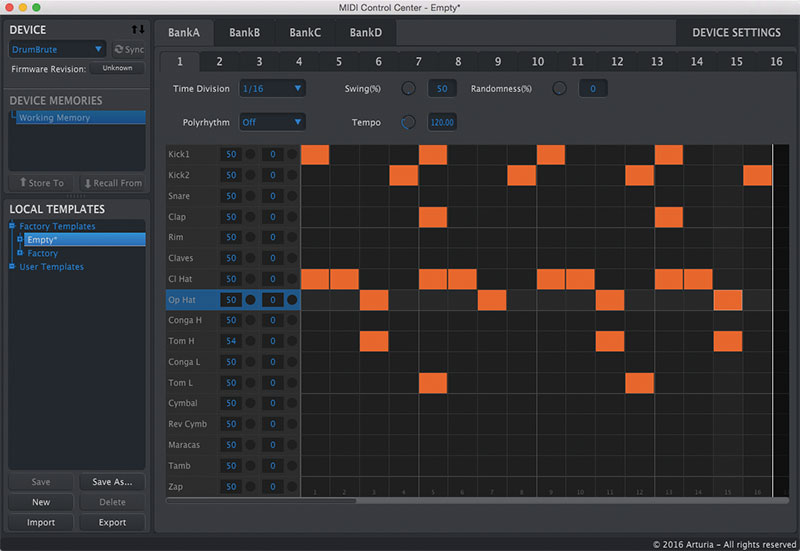This screenshot has height=551, width=800.
Task: Click the Sync refresh button
Action: point(129,49)
